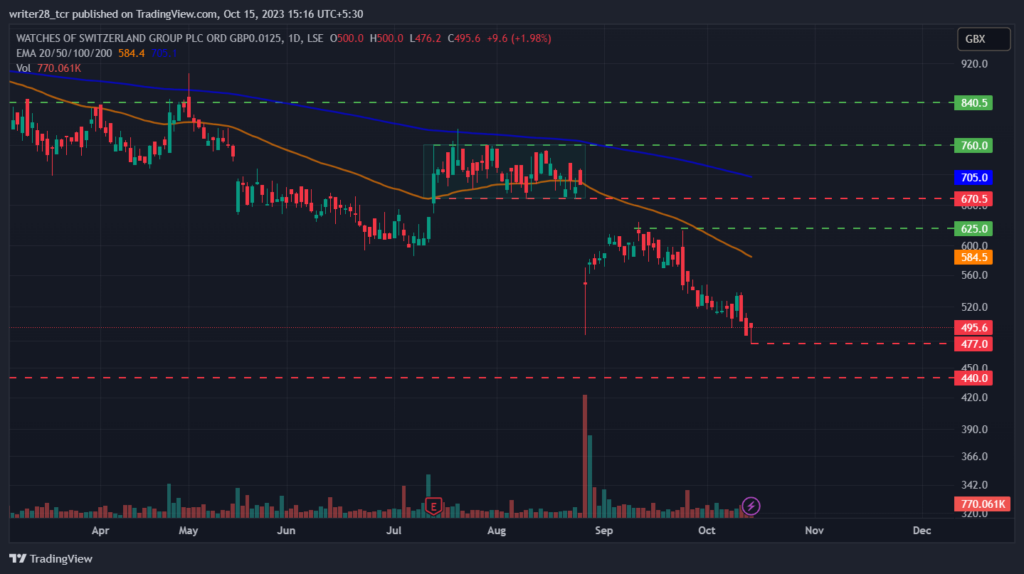The width and height of the screenshot is (1024, 574).
Task: Click the red 440.0 price label
Action: [x=973, y=378]
